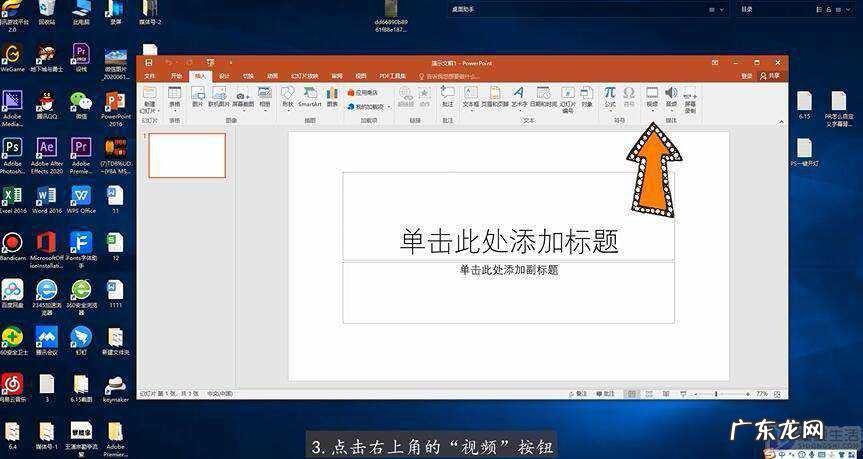Click the Tell Me search box

(x=448, y=76)
